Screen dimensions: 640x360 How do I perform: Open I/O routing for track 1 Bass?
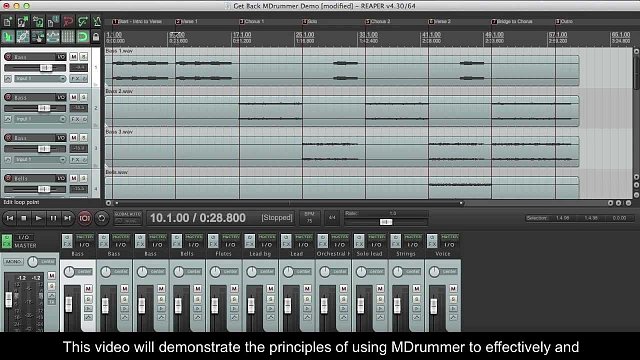(x=61, y=57)
